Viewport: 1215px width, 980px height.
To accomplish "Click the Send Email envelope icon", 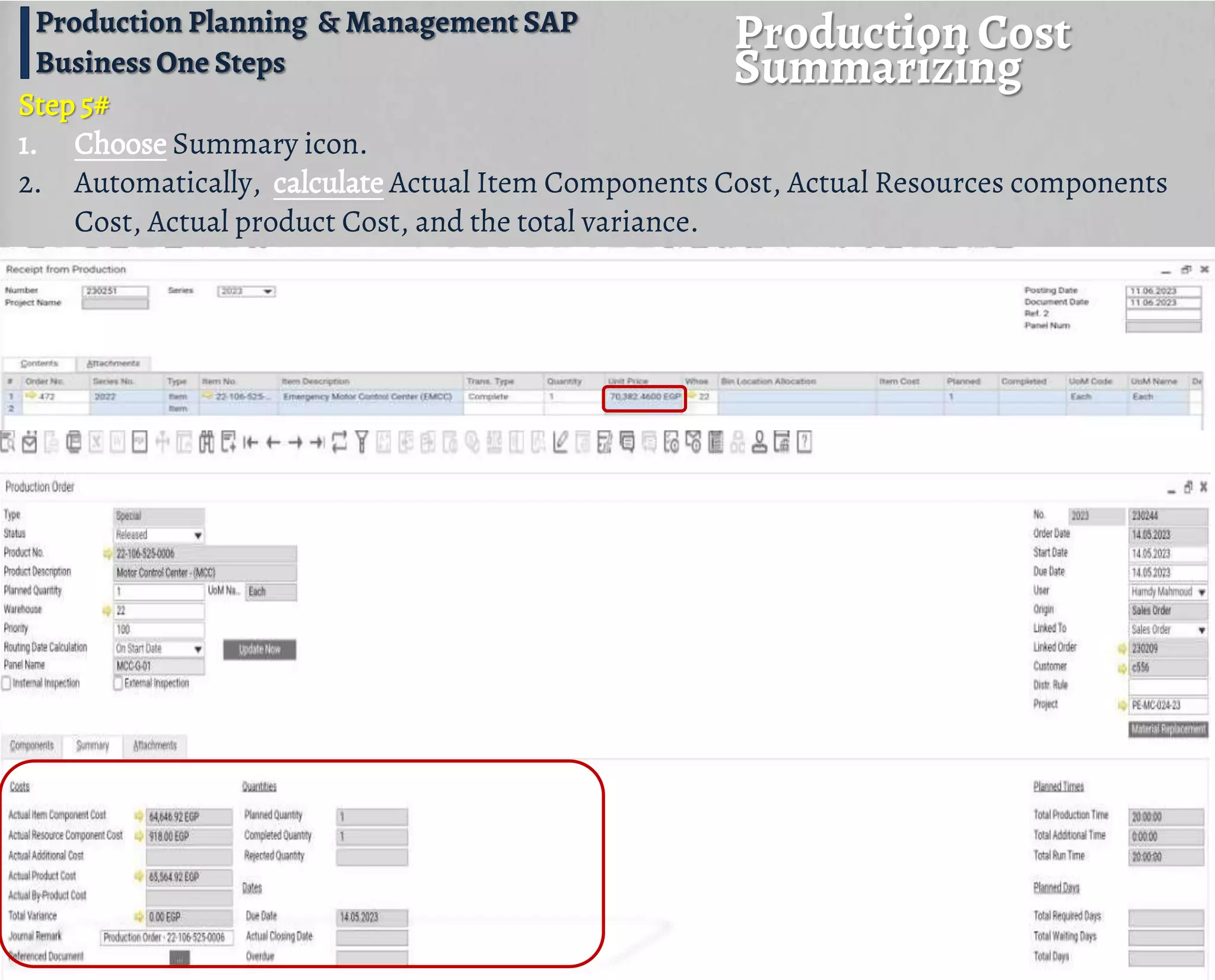I will coord(30,443).
